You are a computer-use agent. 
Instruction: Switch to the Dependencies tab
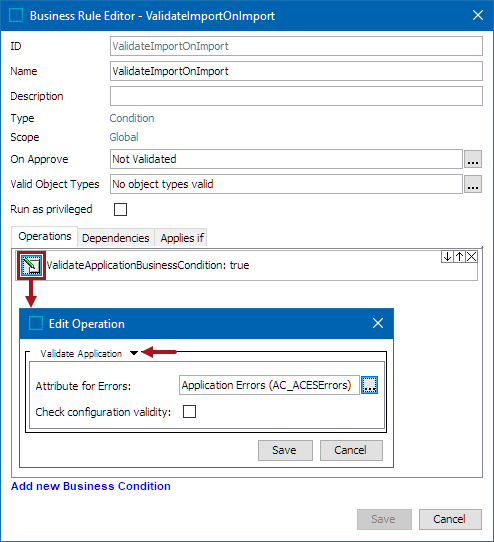tap(115, 238)
